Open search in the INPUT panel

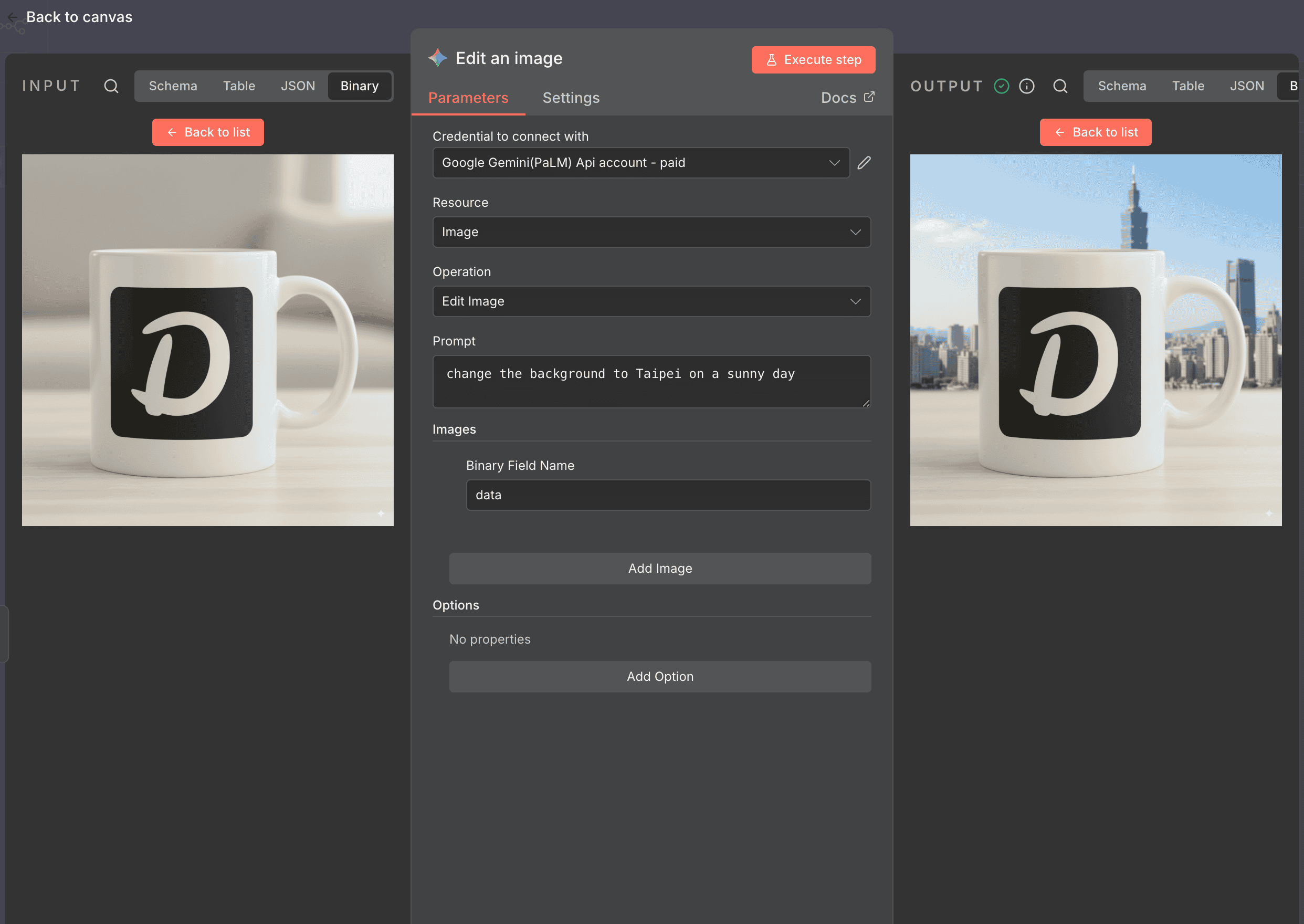pos(111,86)
